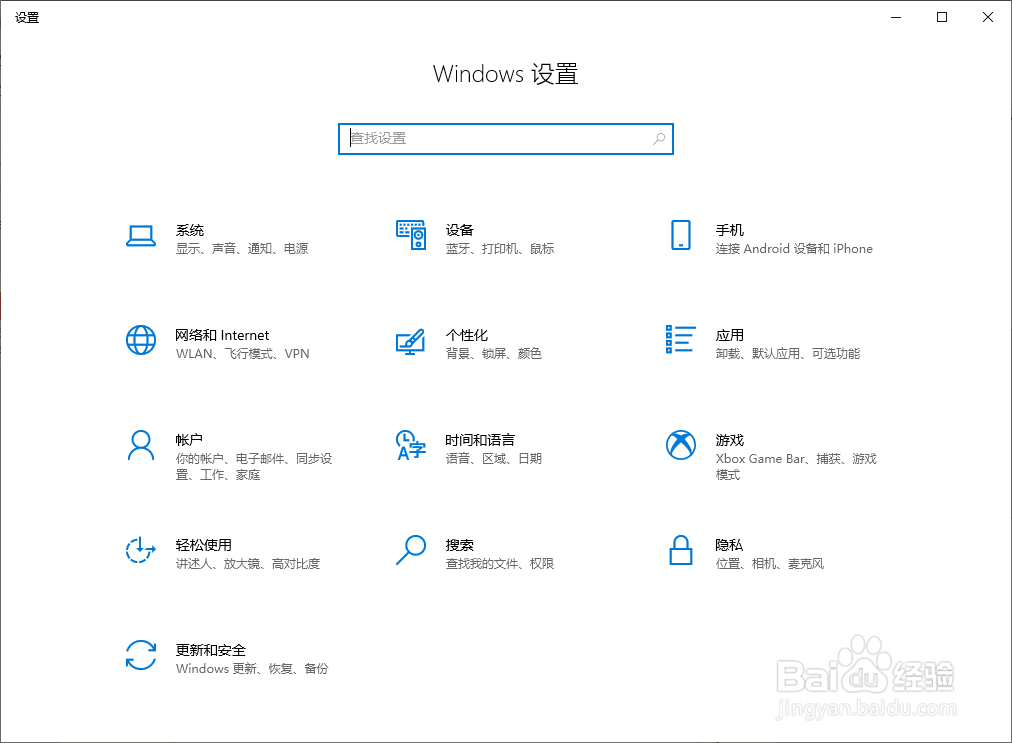
Task: Click text 卸载、默认应用、可选功能
Action: click(787, 354)
